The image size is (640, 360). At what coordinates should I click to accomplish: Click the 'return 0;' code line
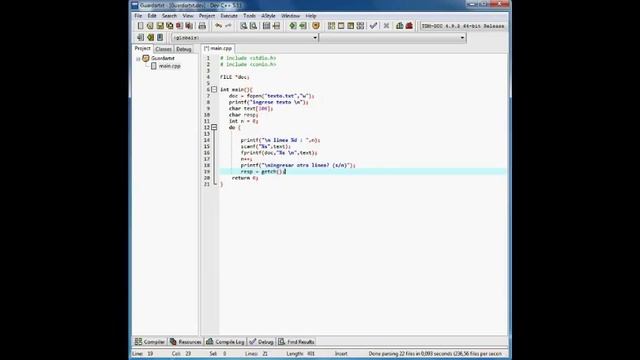point(245,178)
